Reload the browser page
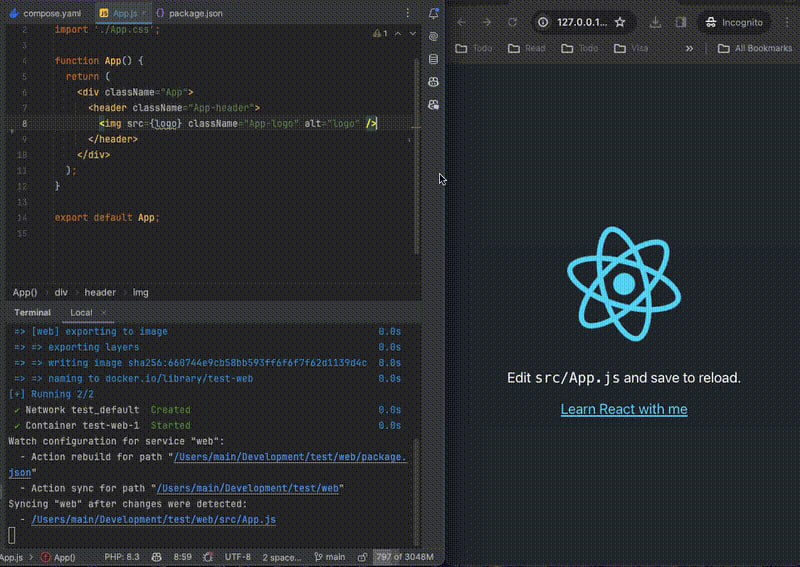 click(512, 22)
